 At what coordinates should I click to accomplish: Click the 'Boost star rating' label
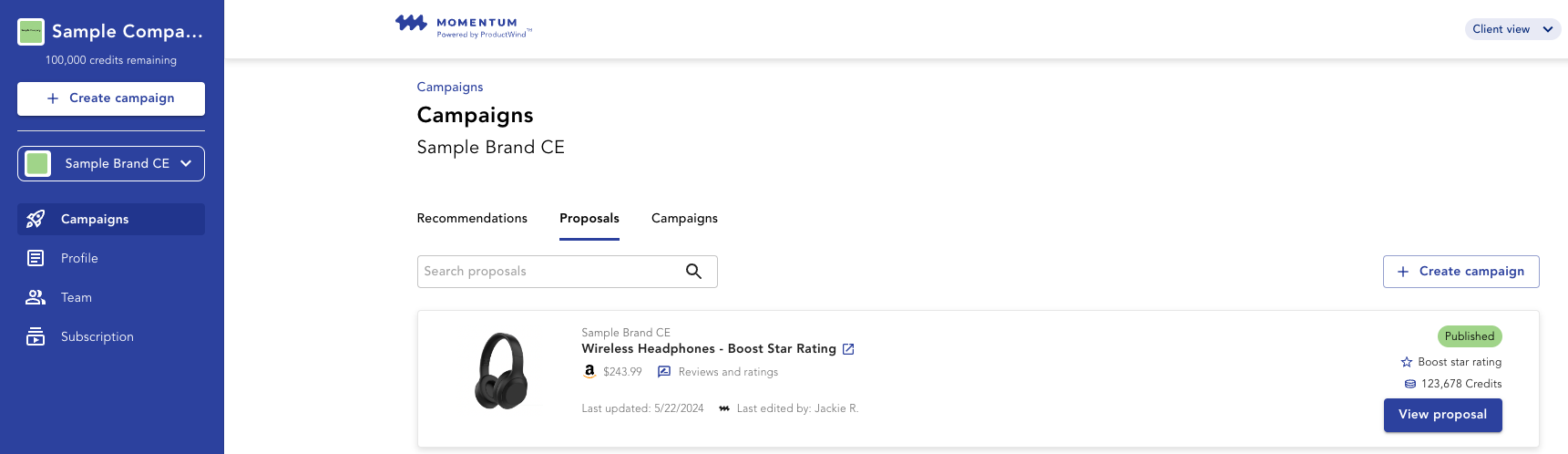coord(1460,362)
